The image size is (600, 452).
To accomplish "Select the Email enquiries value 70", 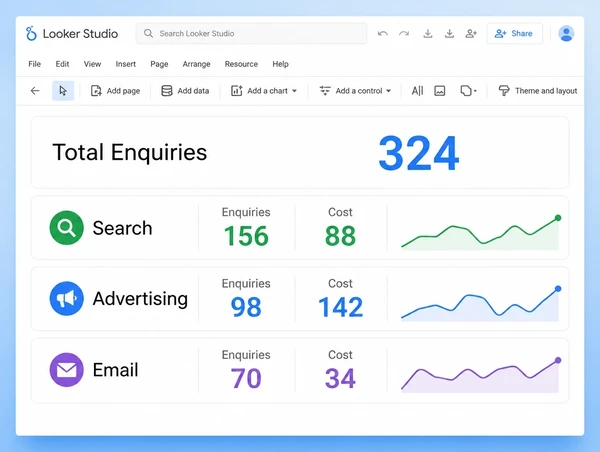I will (246, 379).
